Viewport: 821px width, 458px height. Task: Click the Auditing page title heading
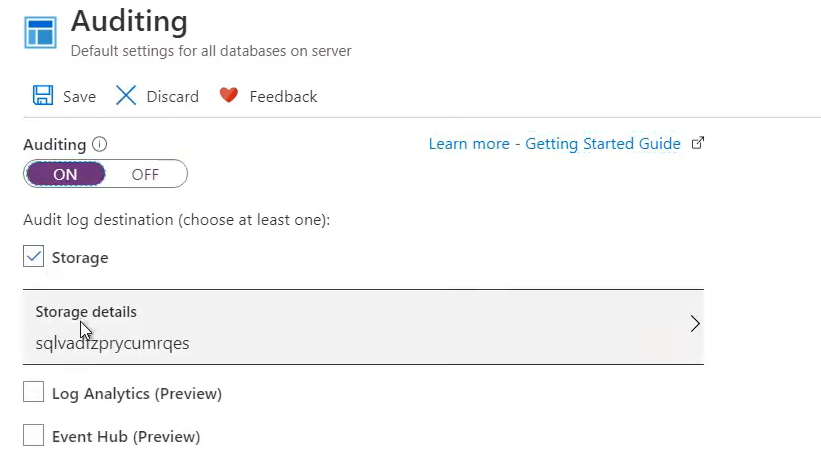[129, 20]
